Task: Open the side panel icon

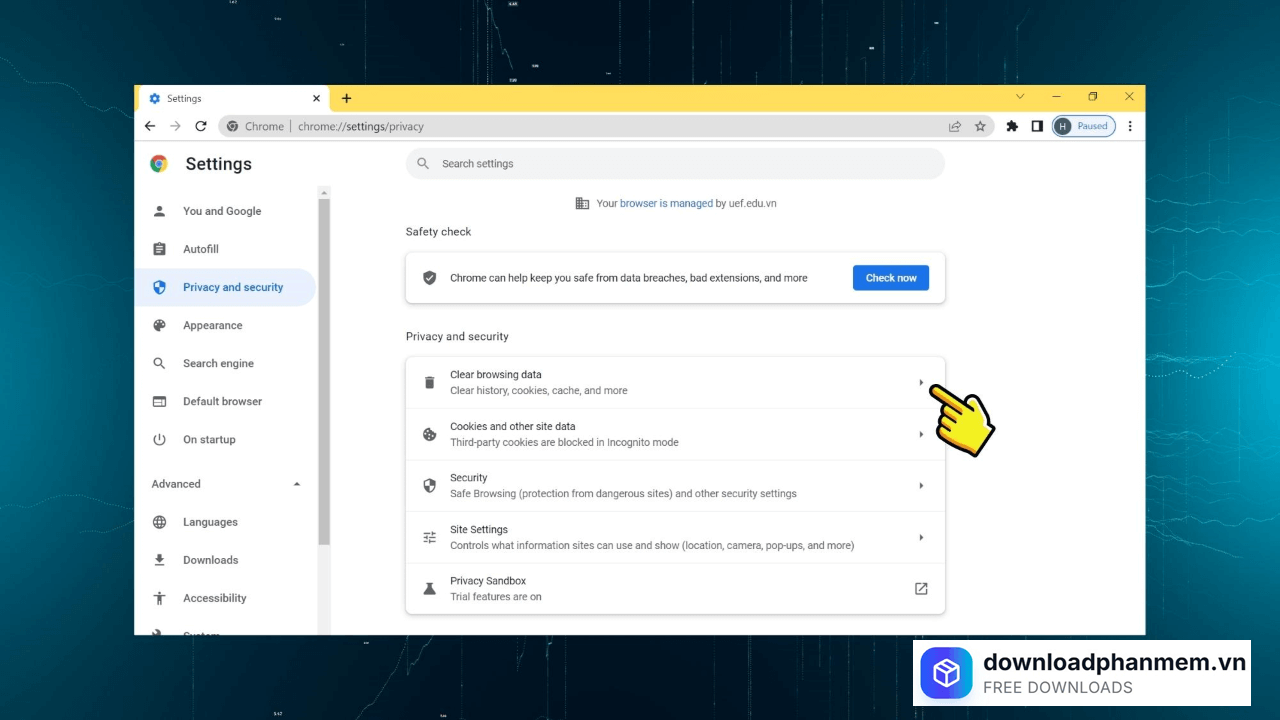Action: click(x=1037, y=126)
